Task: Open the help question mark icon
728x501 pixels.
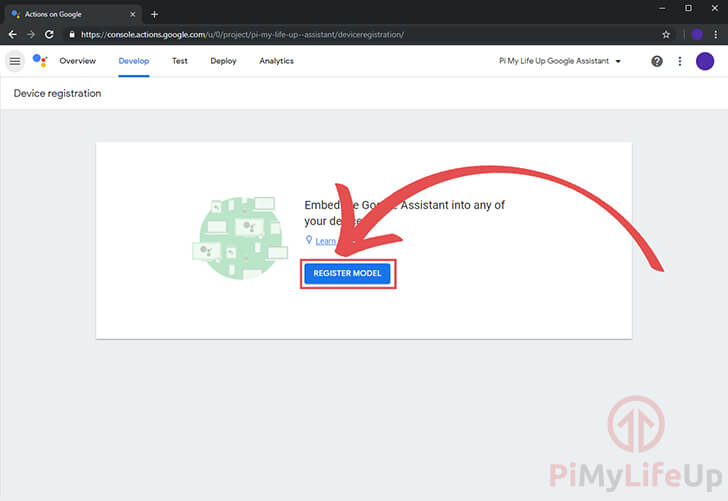Action: click(656, 61)
